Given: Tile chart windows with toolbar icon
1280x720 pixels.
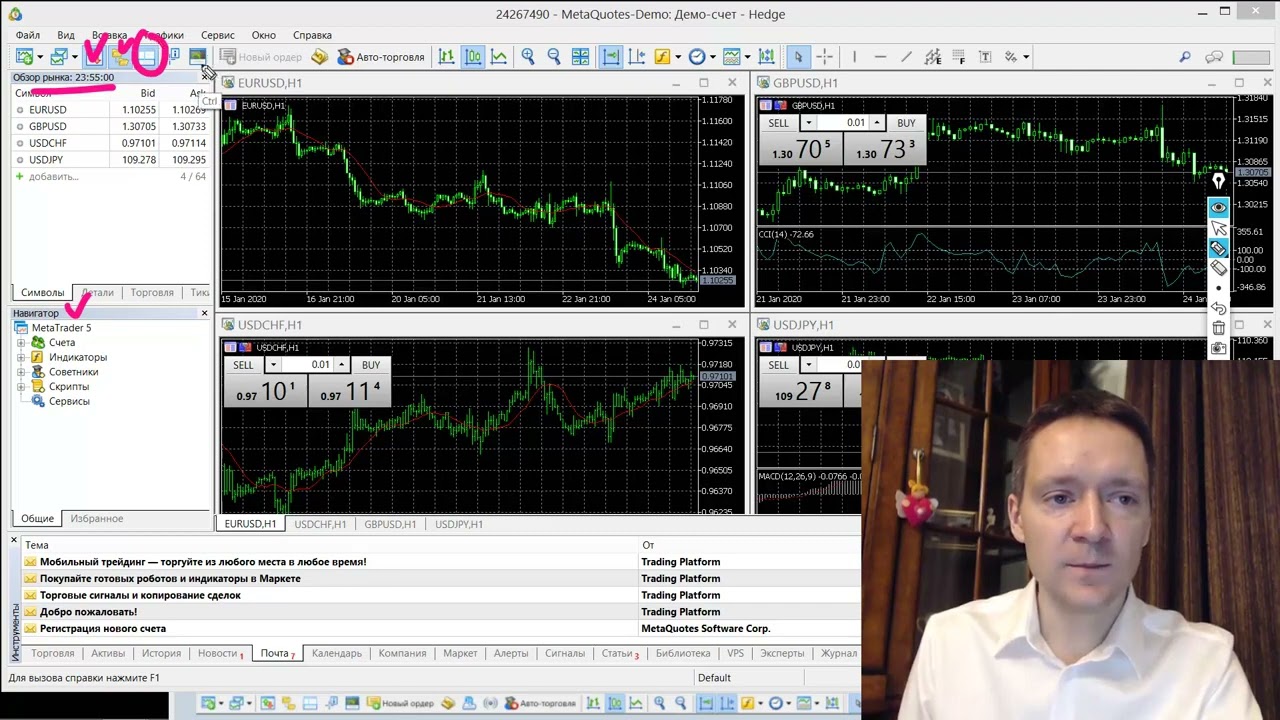Looking at the screenshot, I should [x=580, y=57].
